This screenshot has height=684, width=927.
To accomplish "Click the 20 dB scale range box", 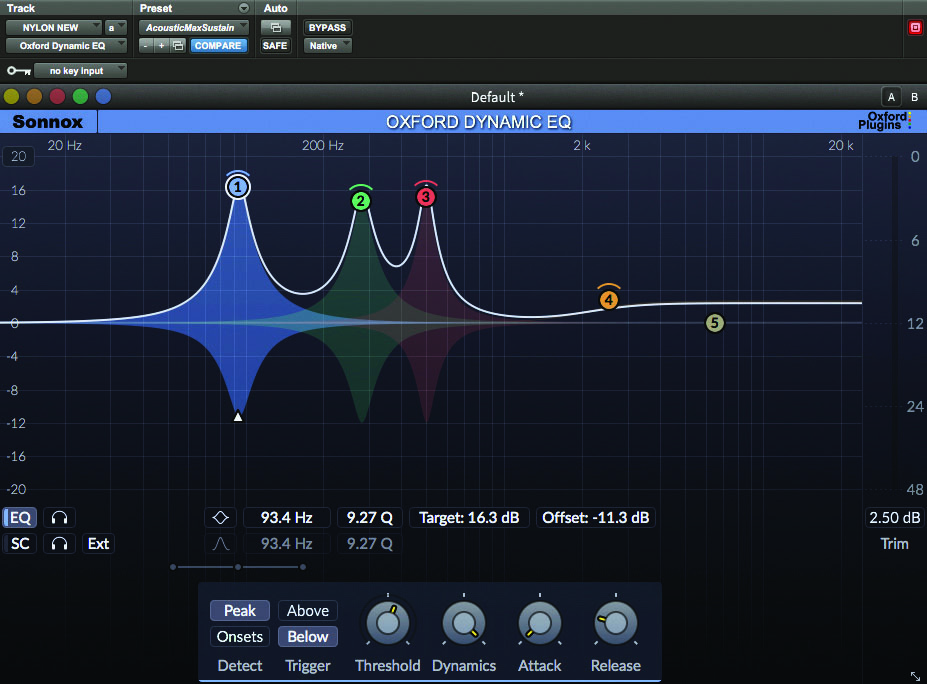I will pos(18,157).
